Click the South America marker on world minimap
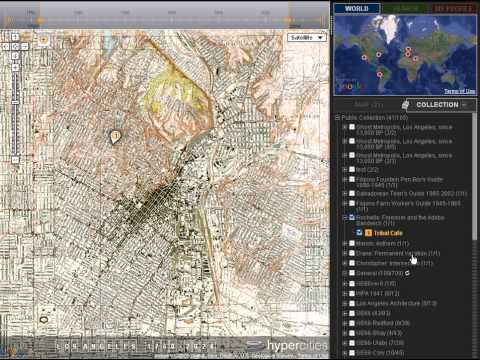Screen dimensions: 480x360 point(379,75)
